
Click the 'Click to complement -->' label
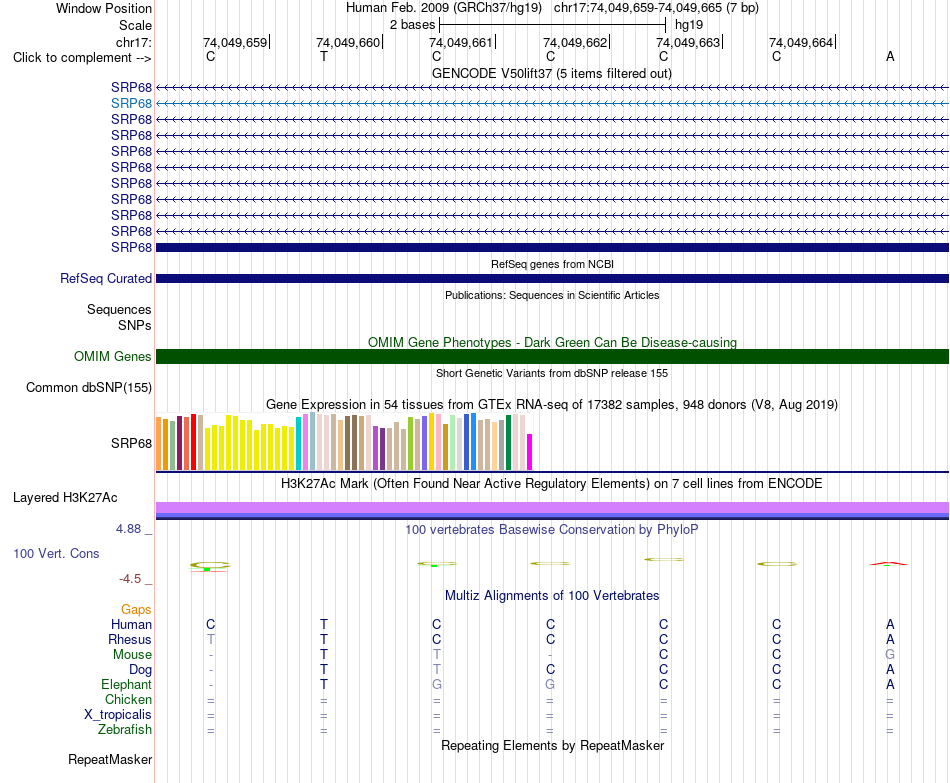[x=82, y=58]
